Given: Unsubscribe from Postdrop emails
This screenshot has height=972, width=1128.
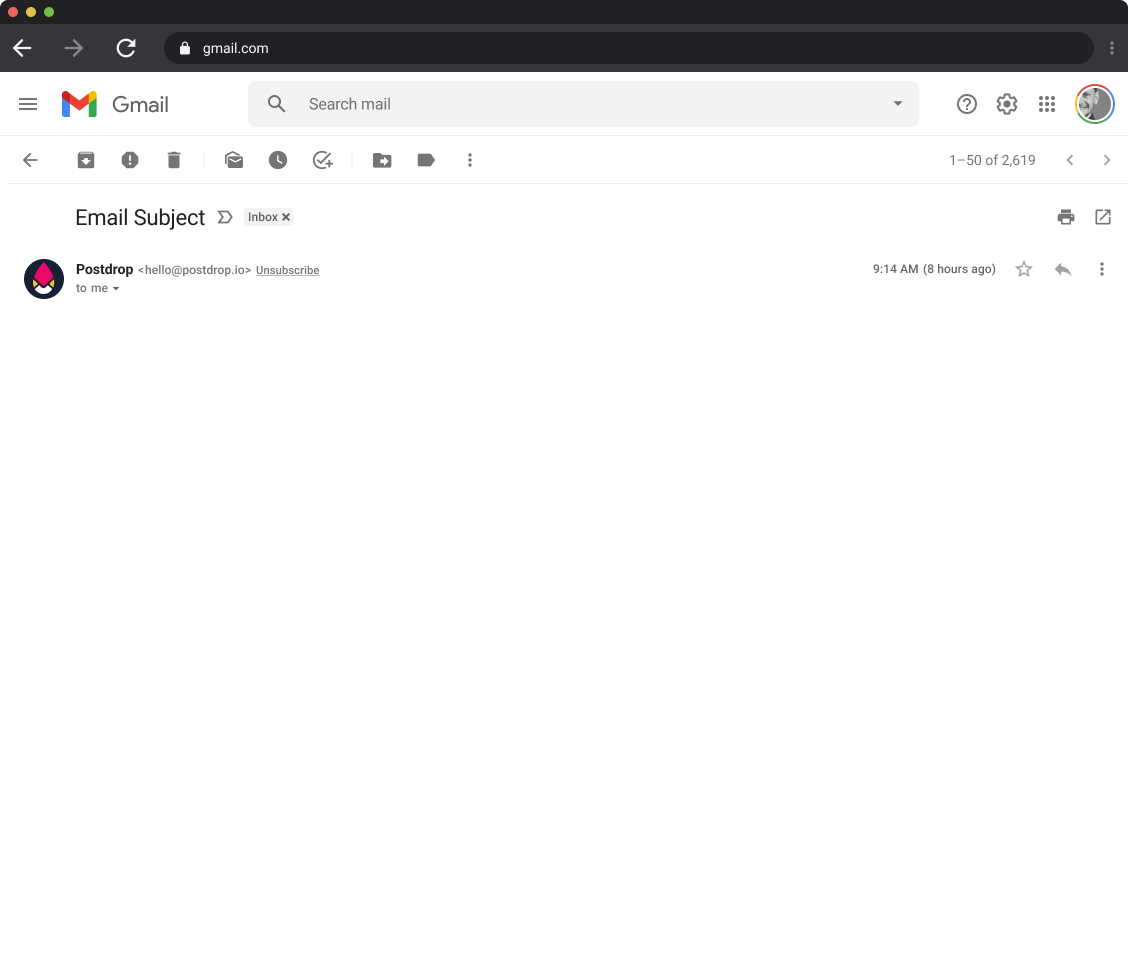Looking at the screenshot, I should pyautogui.click(x=287, y=270).
